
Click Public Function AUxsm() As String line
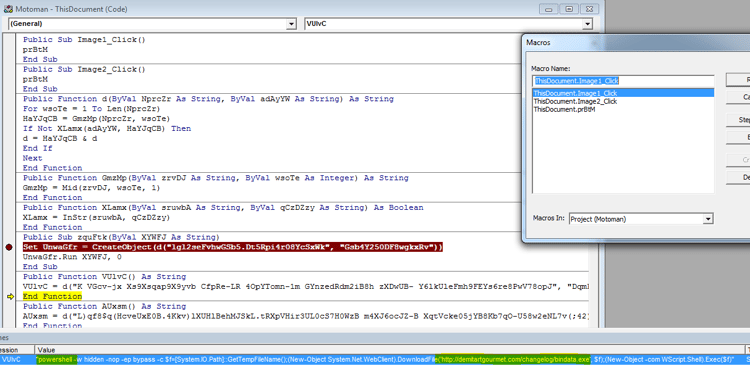(x=104, y=306)
